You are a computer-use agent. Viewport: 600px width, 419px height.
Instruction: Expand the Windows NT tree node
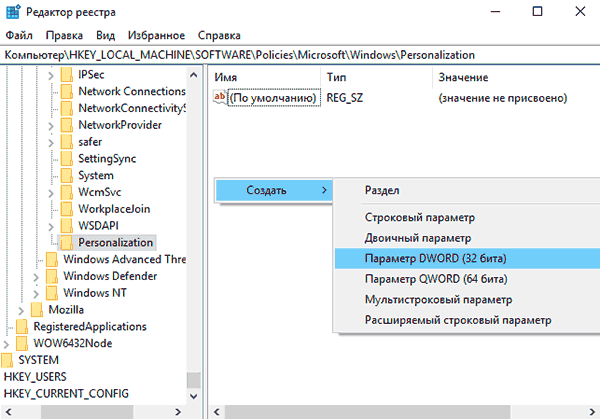point(36,294)
